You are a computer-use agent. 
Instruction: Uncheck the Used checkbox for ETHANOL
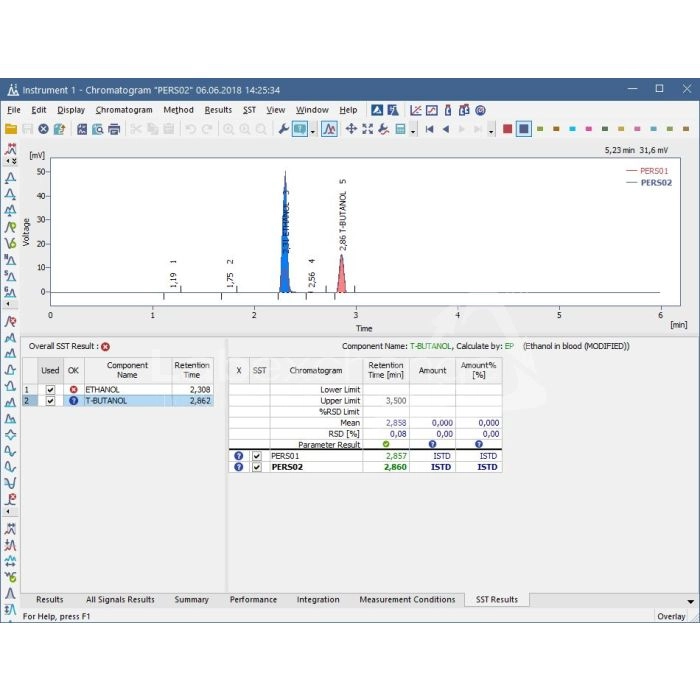coord(50,389)
